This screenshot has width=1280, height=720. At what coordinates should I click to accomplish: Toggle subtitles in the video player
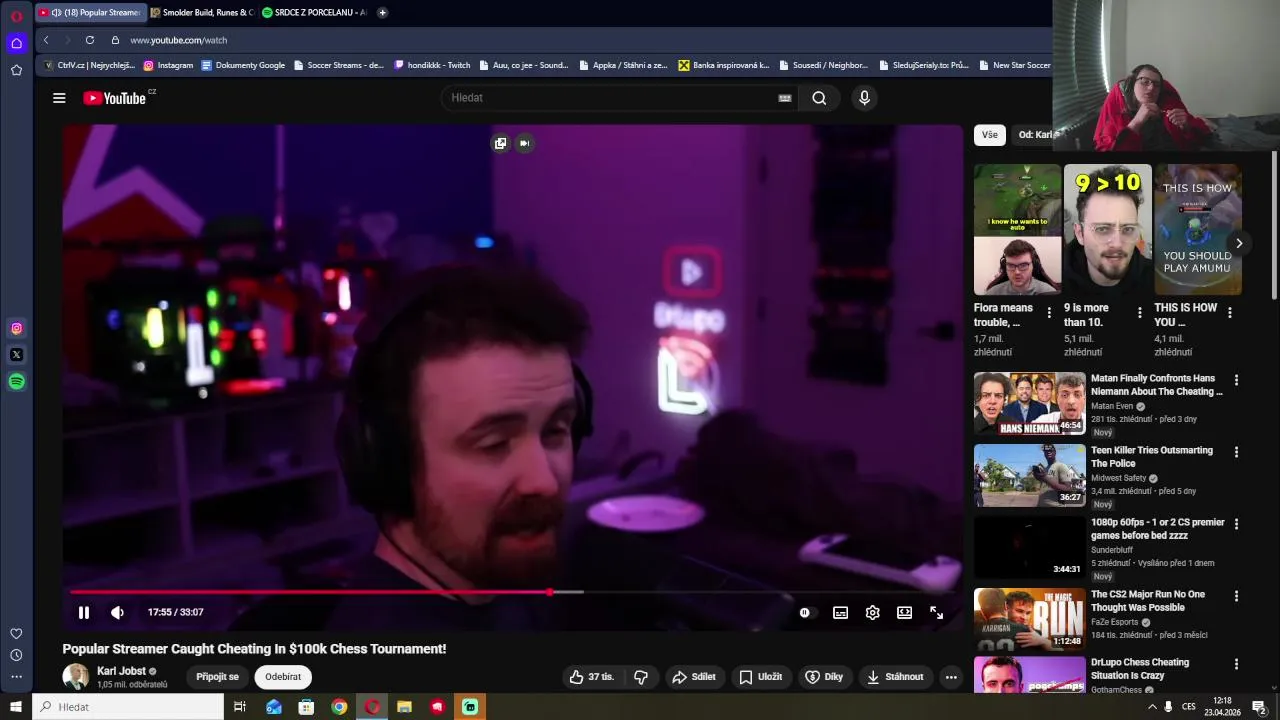(x=840, y=612)
